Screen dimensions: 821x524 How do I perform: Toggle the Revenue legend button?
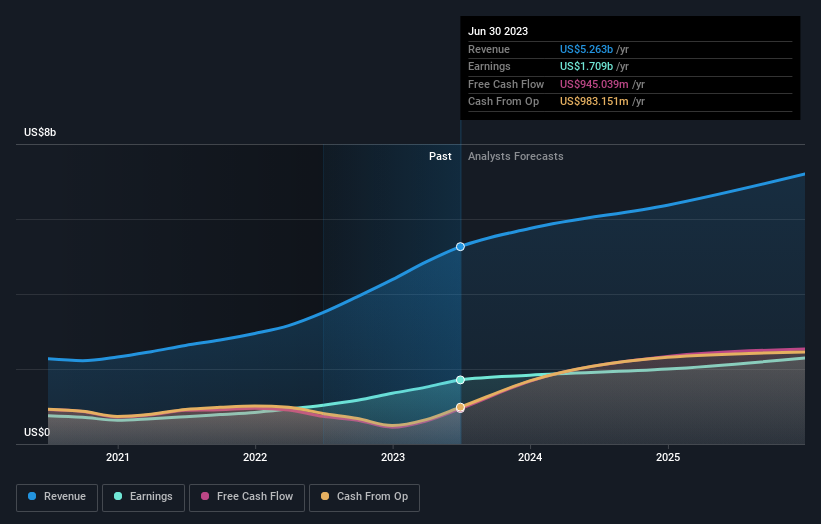pyautogui.click(x=57, y=497)
